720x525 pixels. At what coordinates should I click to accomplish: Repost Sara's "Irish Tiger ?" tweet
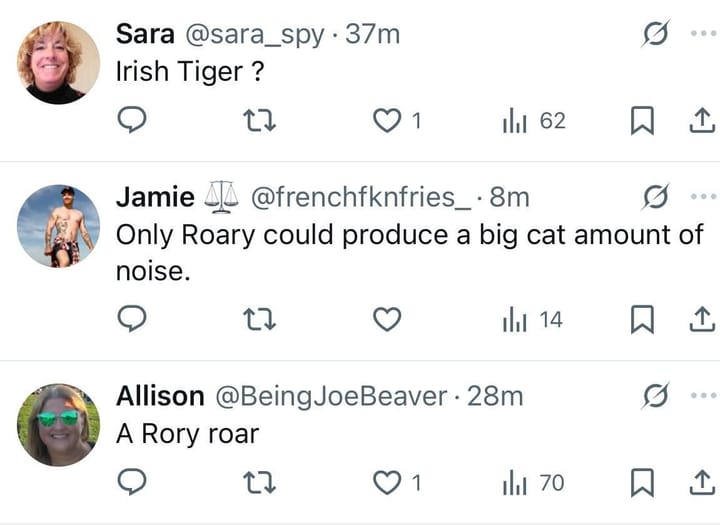(260, 121)
